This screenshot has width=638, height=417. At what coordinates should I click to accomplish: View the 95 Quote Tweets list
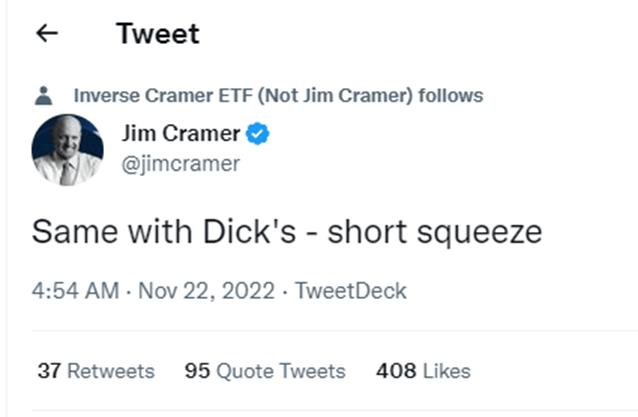(x=265, y=371)
